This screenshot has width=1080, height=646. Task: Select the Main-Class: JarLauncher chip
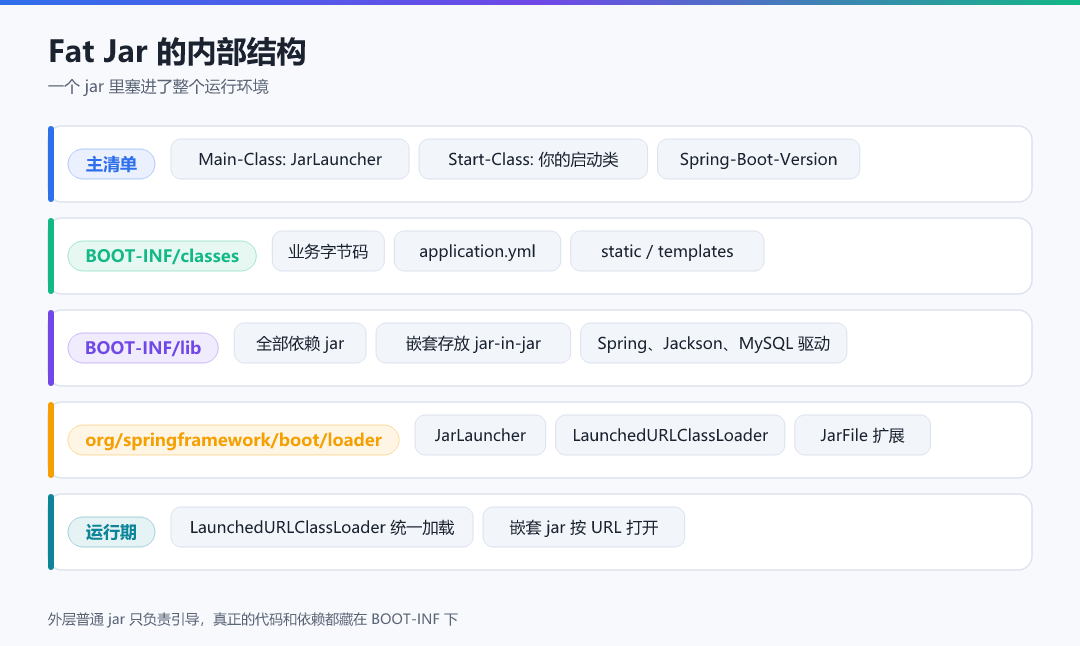[x=290, y=159]
